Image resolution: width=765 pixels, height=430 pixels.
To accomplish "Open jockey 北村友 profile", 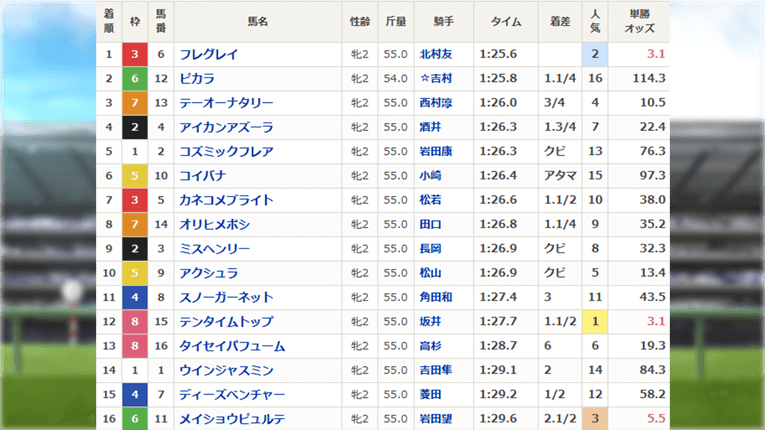I will tap(436, 54).
